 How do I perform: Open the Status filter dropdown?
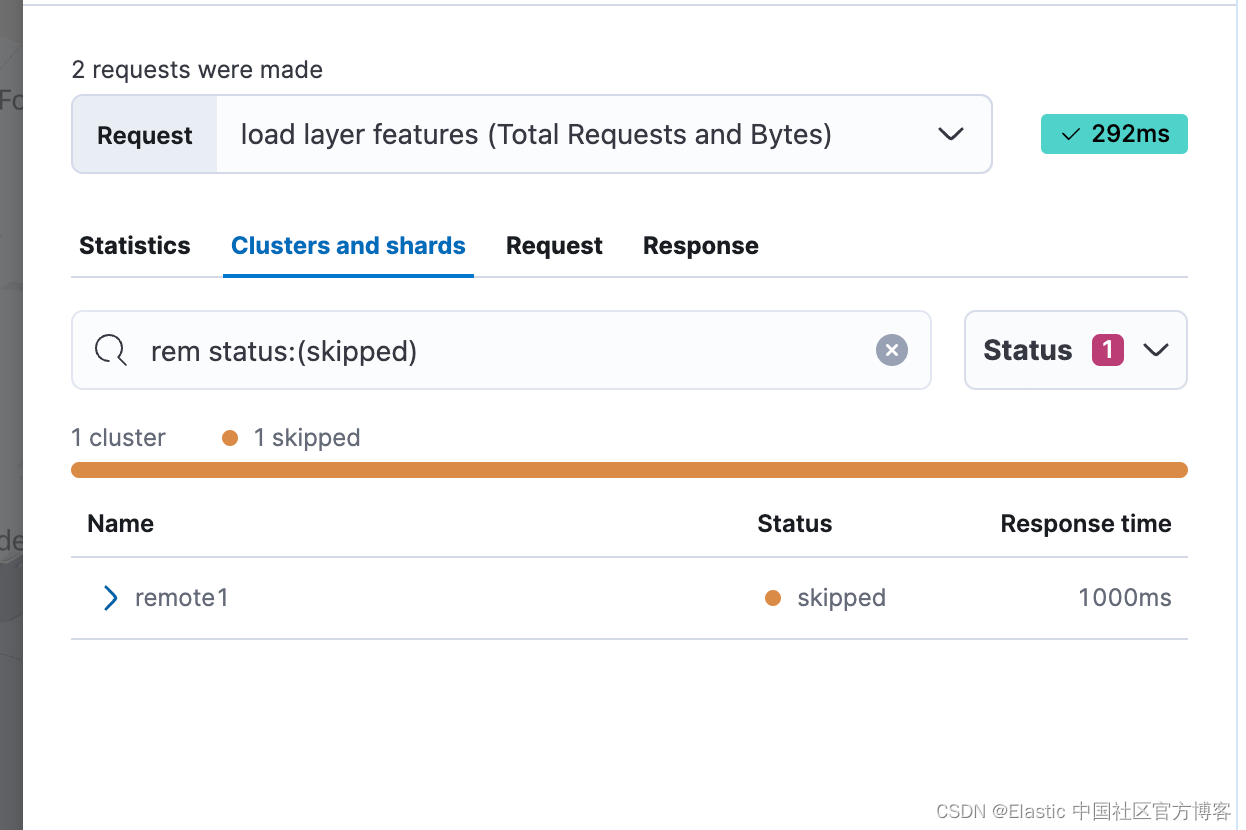pyautogui.click(x=1075, y=350)
